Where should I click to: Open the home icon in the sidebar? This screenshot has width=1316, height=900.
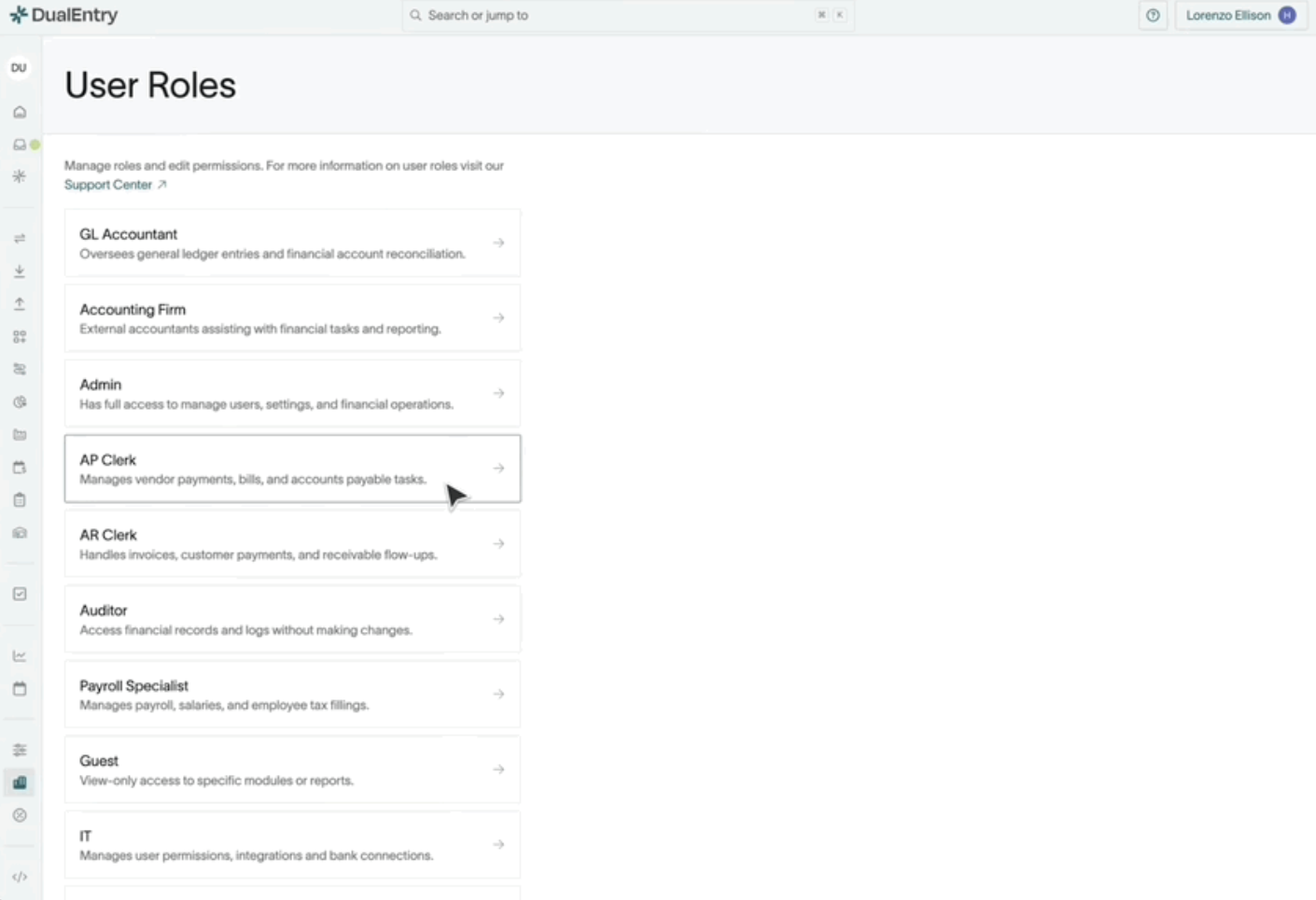(20, 112)
